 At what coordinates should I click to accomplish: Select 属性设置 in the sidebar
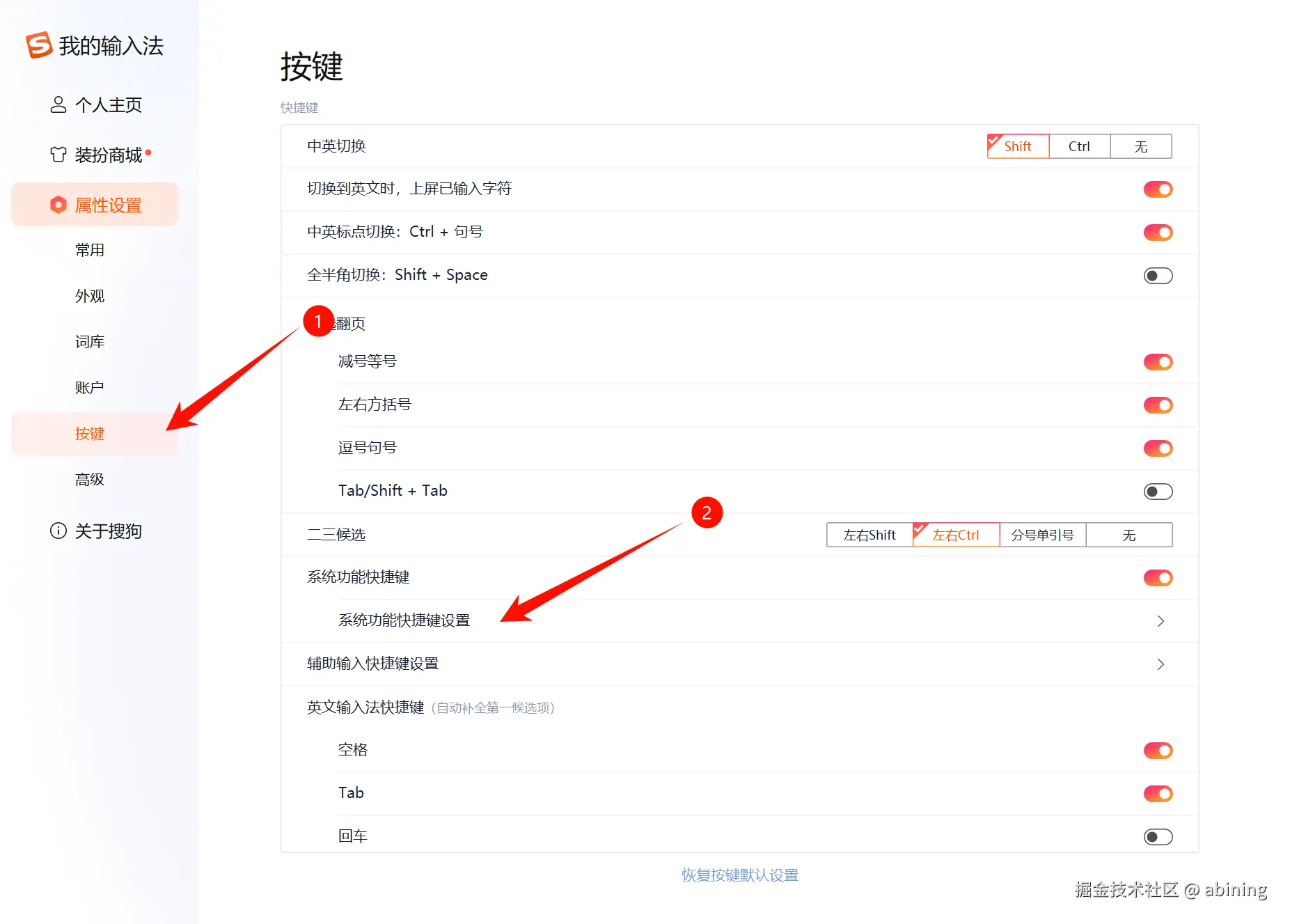pos(95,205)
